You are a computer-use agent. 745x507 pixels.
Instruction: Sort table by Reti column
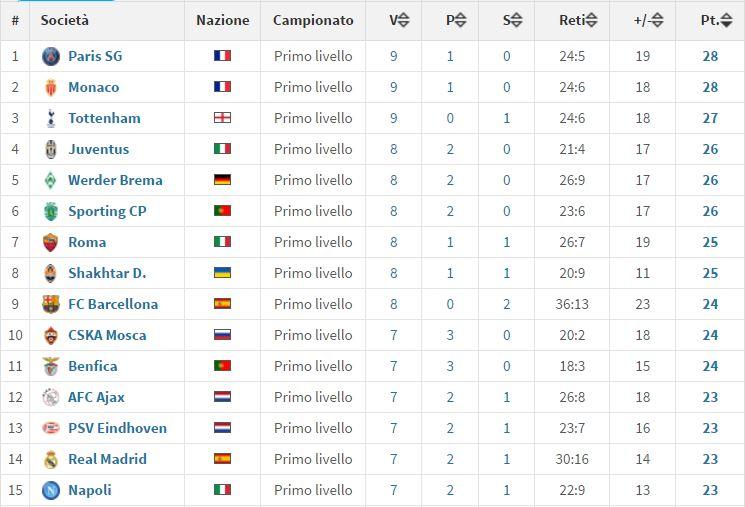(x=579, y=20)
